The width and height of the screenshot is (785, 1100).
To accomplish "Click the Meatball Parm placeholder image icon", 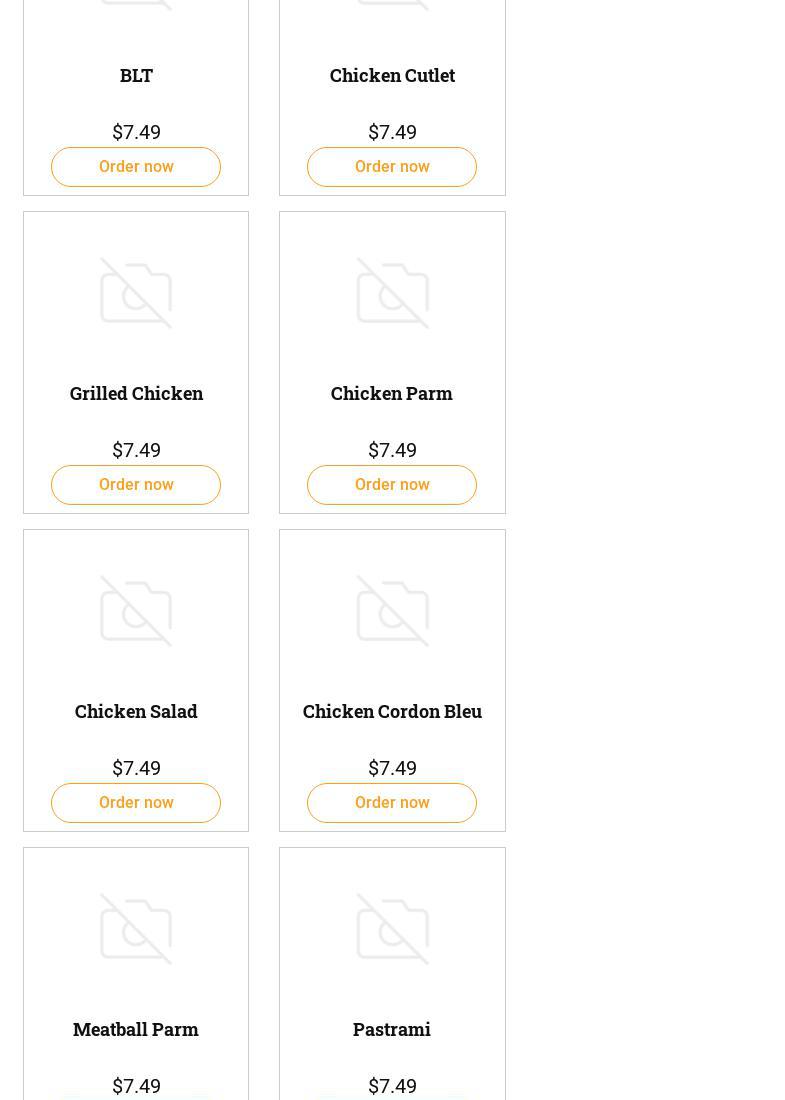I will pos(136,929).
